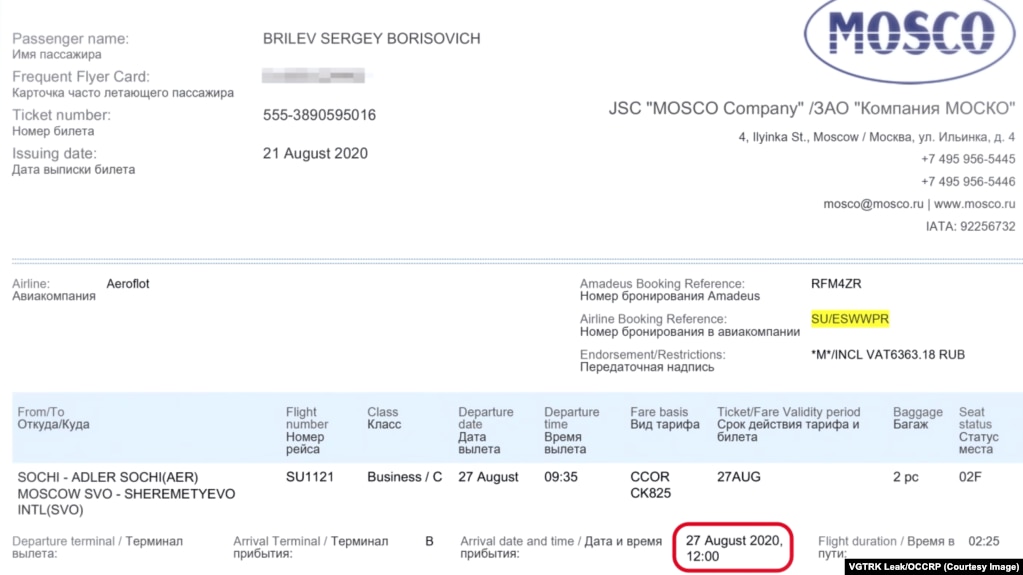Image resolution: width=1023 pixels, height=575 pixels.
Task: Click phone number +7 495 956-5445
Action: coord(967,159)
